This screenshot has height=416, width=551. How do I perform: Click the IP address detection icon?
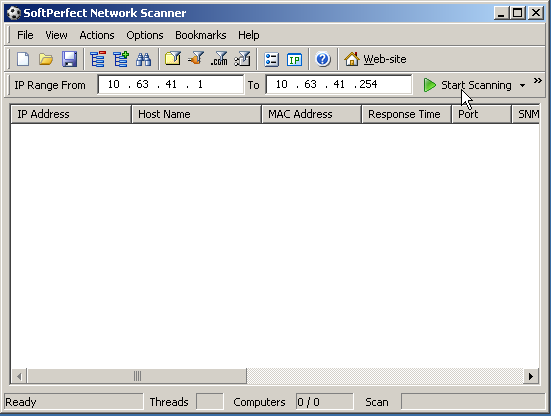294,59
